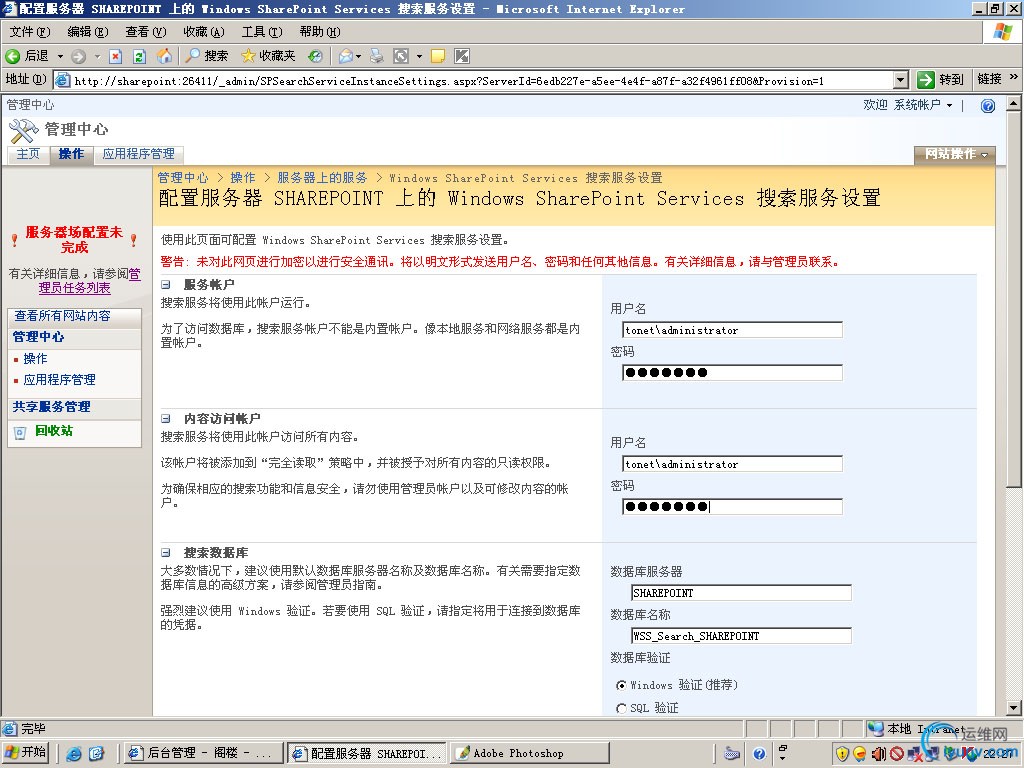Viewport: 1024px width, 768px height.
Task: Collapse the 内容访问帐户 section
Action: pos(166,419)
